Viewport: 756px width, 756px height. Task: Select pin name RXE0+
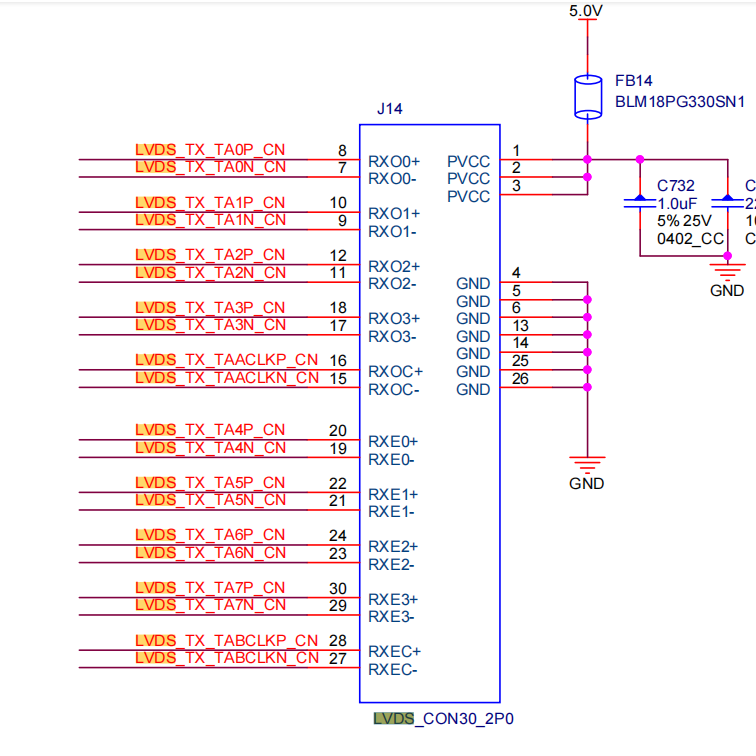coord(393,442)
